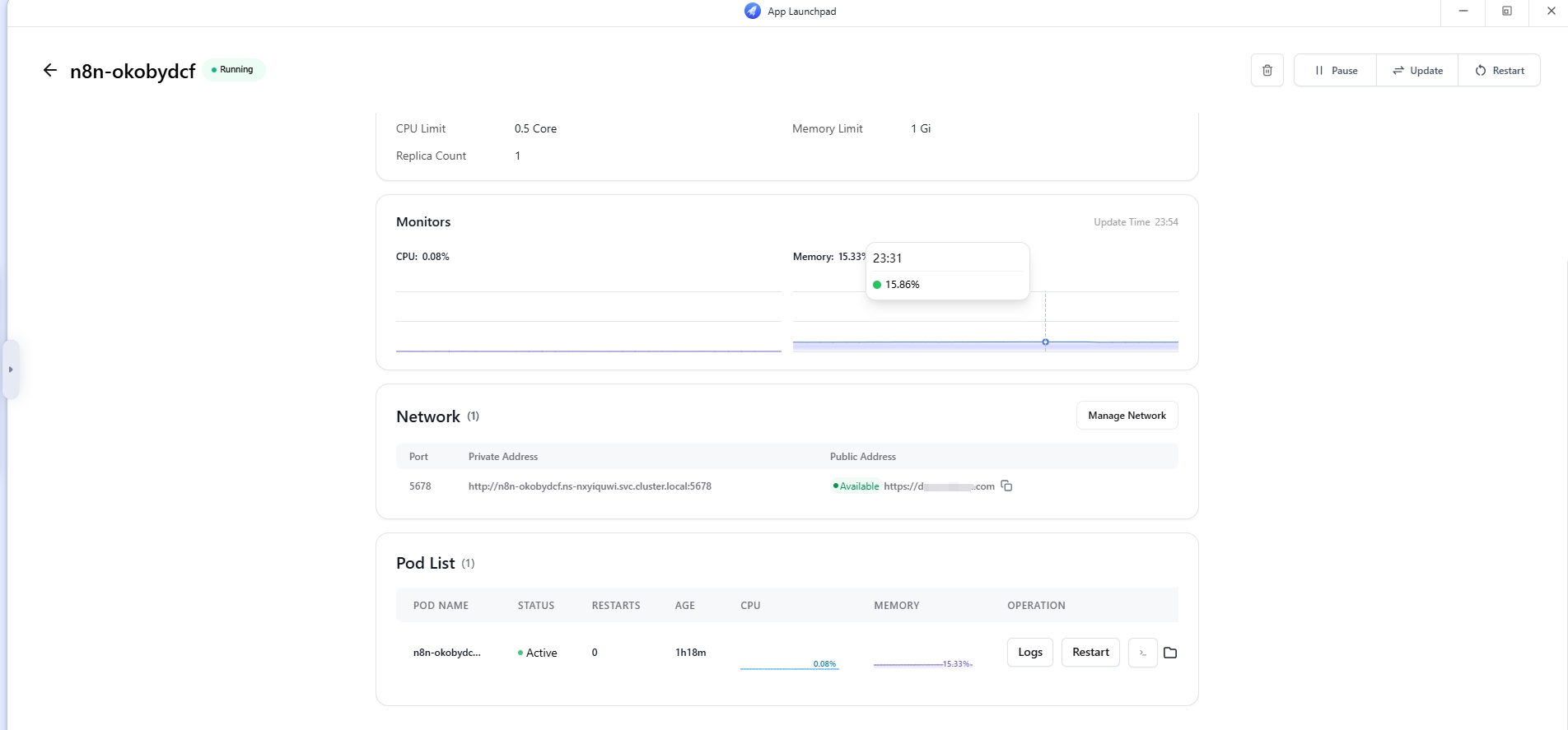Copy the public address with copy icon

[1006, 486]
